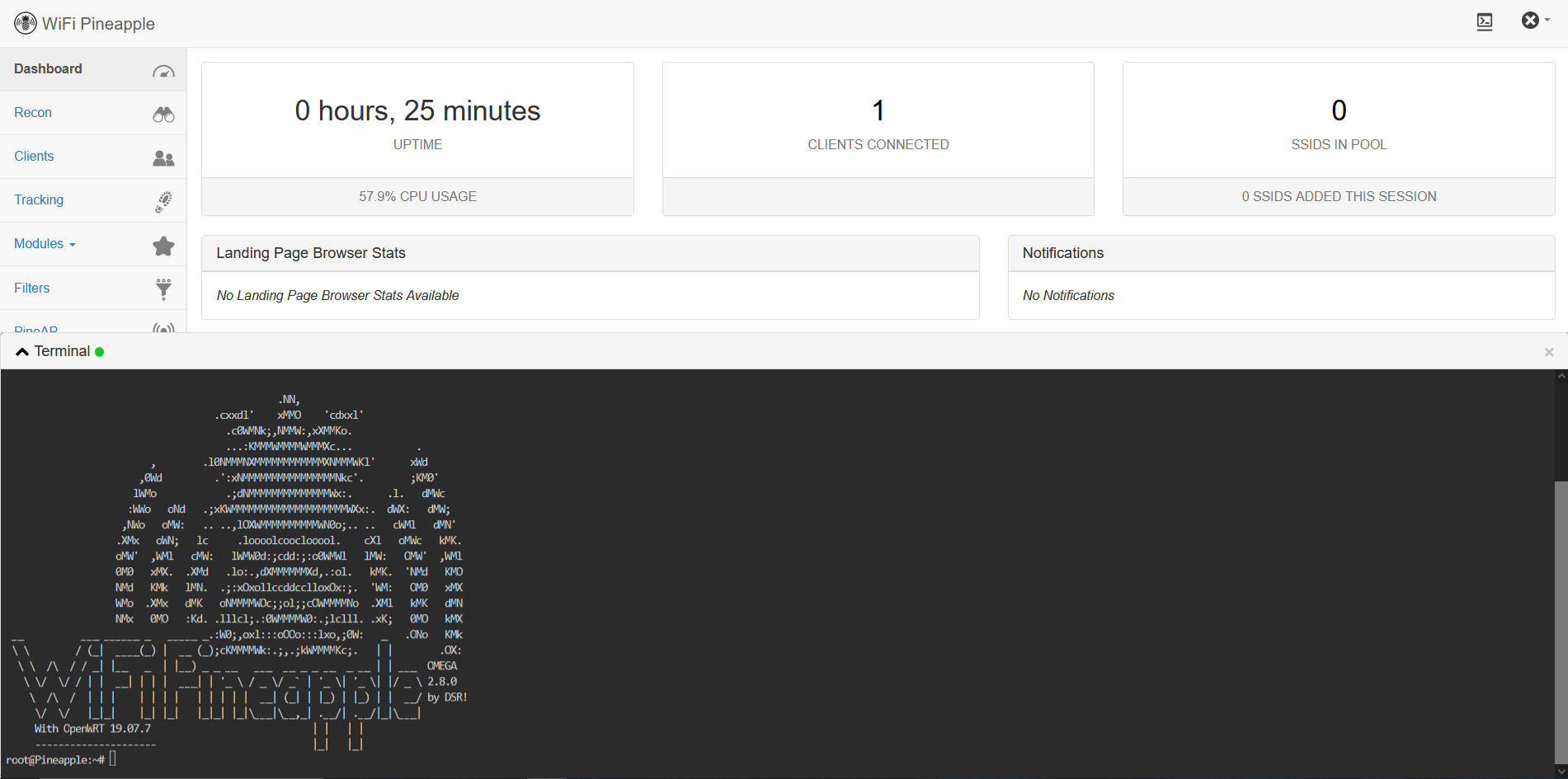
Task: Click the WiFi Pineapple logo icon
Action: [x=25, y=23]
